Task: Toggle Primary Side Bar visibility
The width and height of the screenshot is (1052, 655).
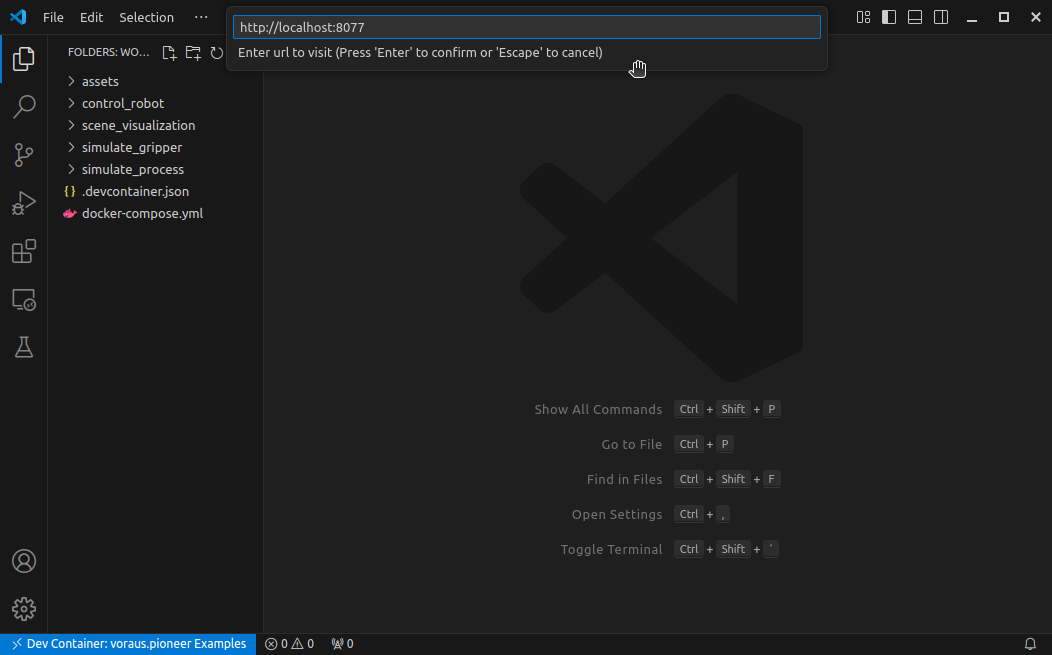Action: click(x=889, y=17)
